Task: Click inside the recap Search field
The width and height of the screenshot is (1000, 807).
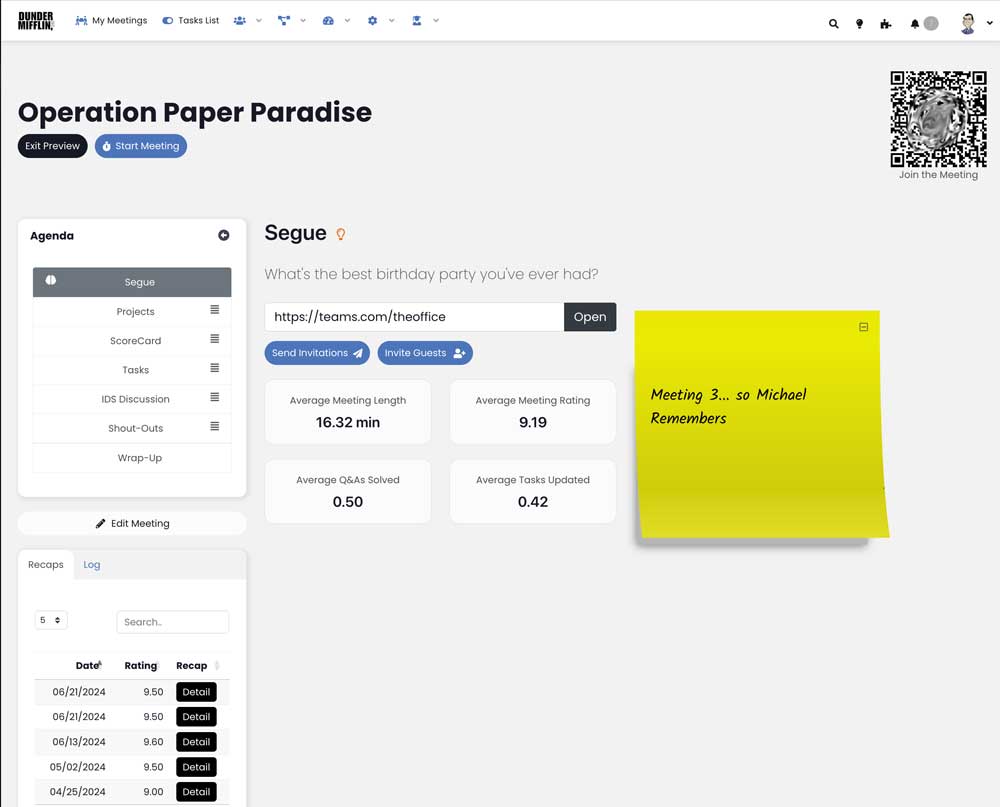Action: (x=172, y=621)
